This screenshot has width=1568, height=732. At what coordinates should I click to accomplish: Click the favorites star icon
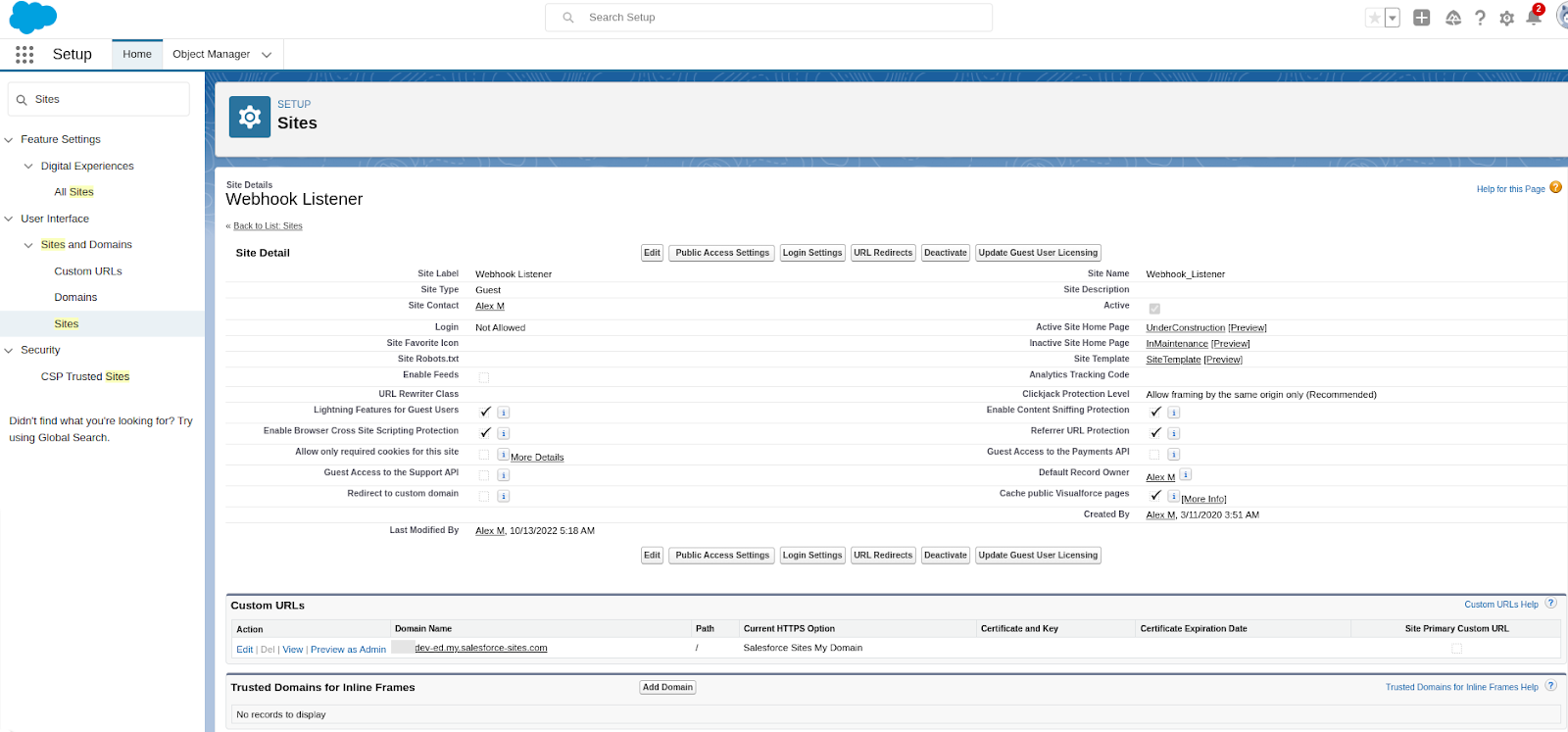(x=1375, y=18)
